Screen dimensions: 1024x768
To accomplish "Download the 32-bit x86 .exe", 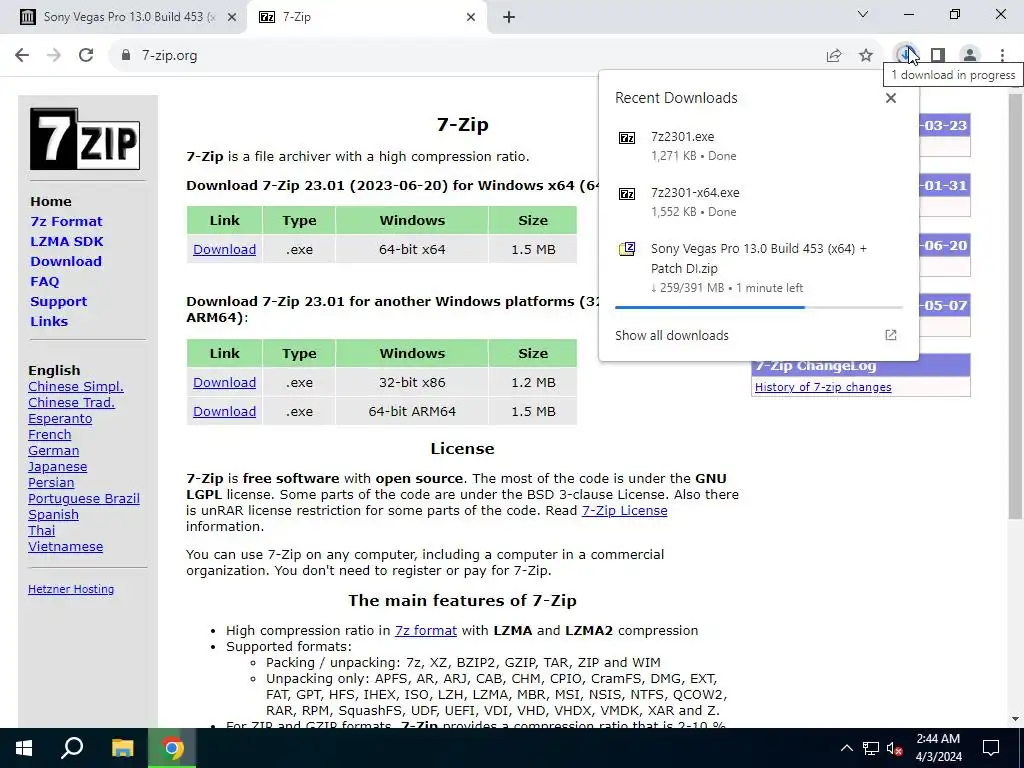I will 224,383.
